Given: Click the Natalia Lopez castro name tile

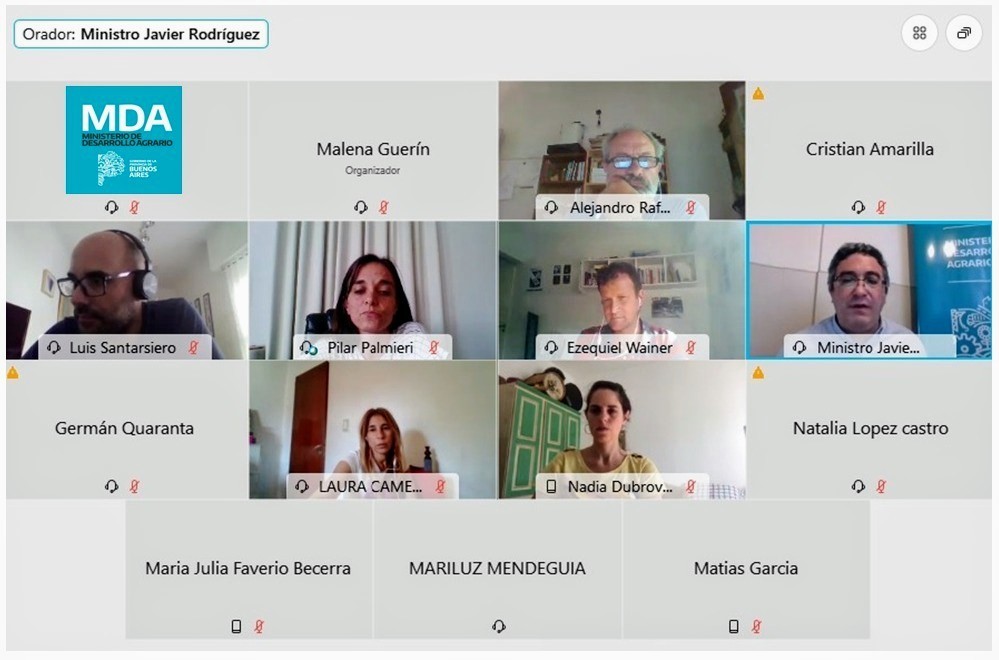Looking at the screenshot, I should tap(869, 429).
